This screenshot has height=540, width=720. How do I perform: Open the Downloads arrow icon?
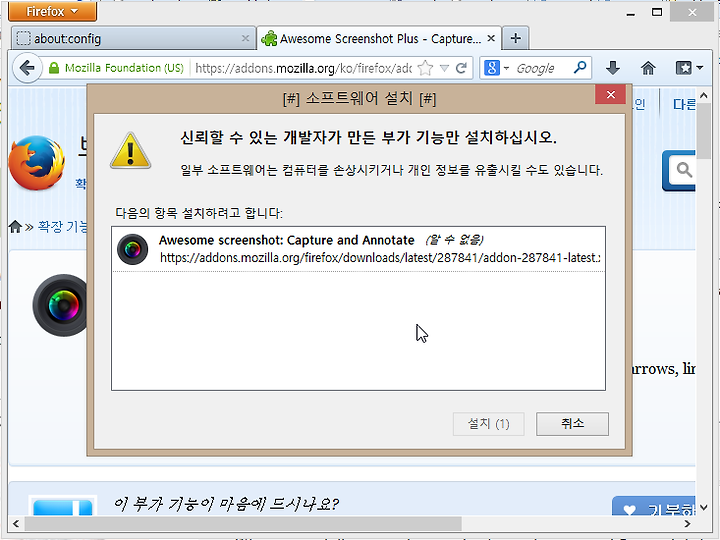(613, 68)
